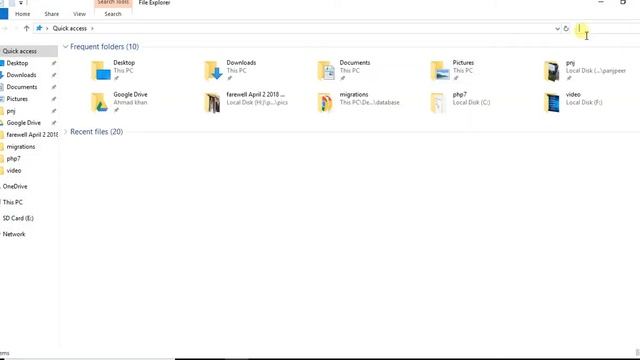Open the Search ribbon tab

coord(113,14)
